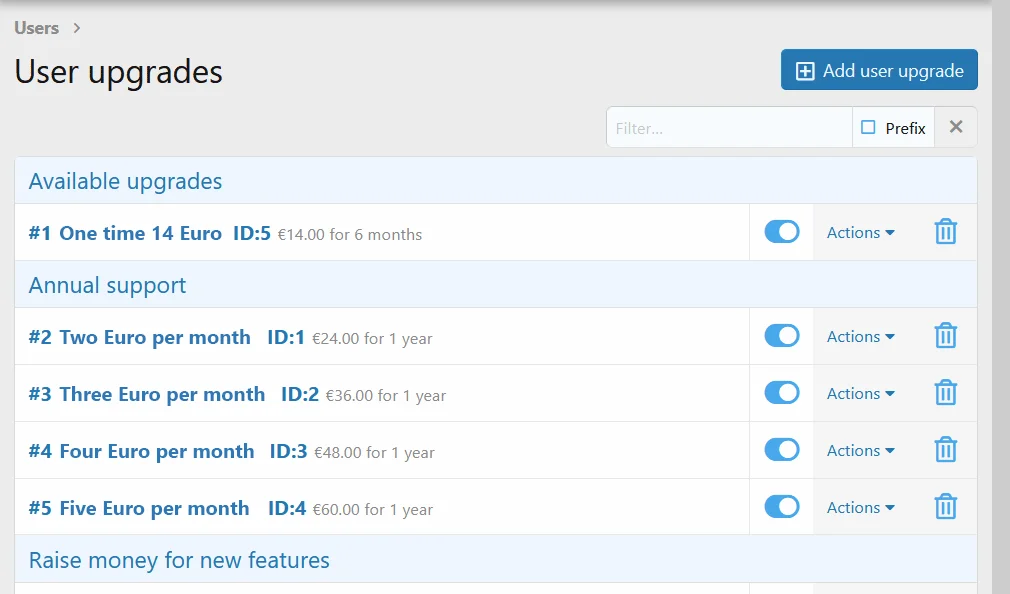This screenshot has height=594, width=1010.
Task: Delete the Five Euro per month upgrade
Action: click(x=946, y=506)
